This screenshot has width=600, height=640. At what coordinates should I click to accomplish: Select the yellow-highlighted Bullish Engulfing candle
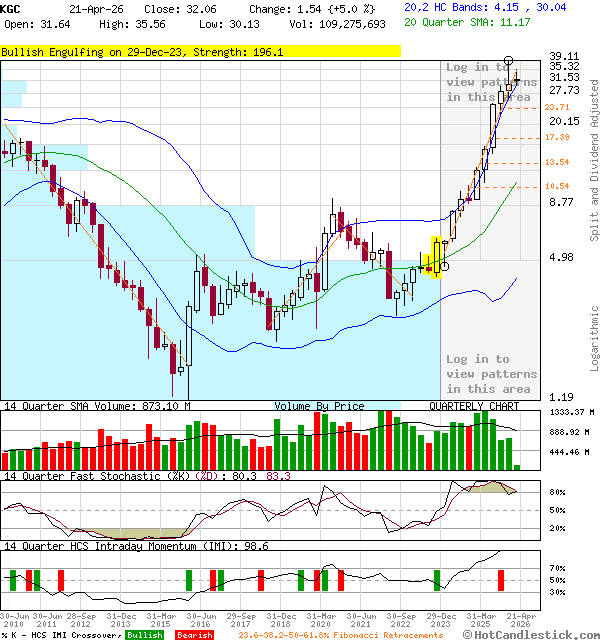[x=436, y=257]
